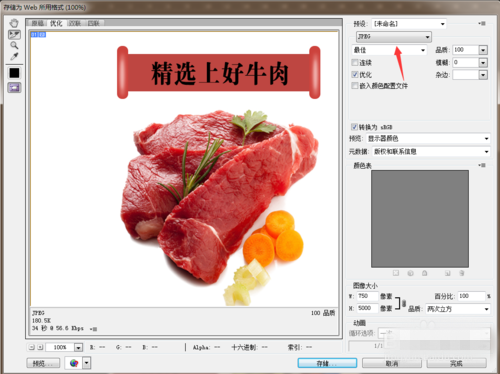Open the optimize panel flyout menu
The width and height of the screenshot is (500, 374).
[482, 23]
